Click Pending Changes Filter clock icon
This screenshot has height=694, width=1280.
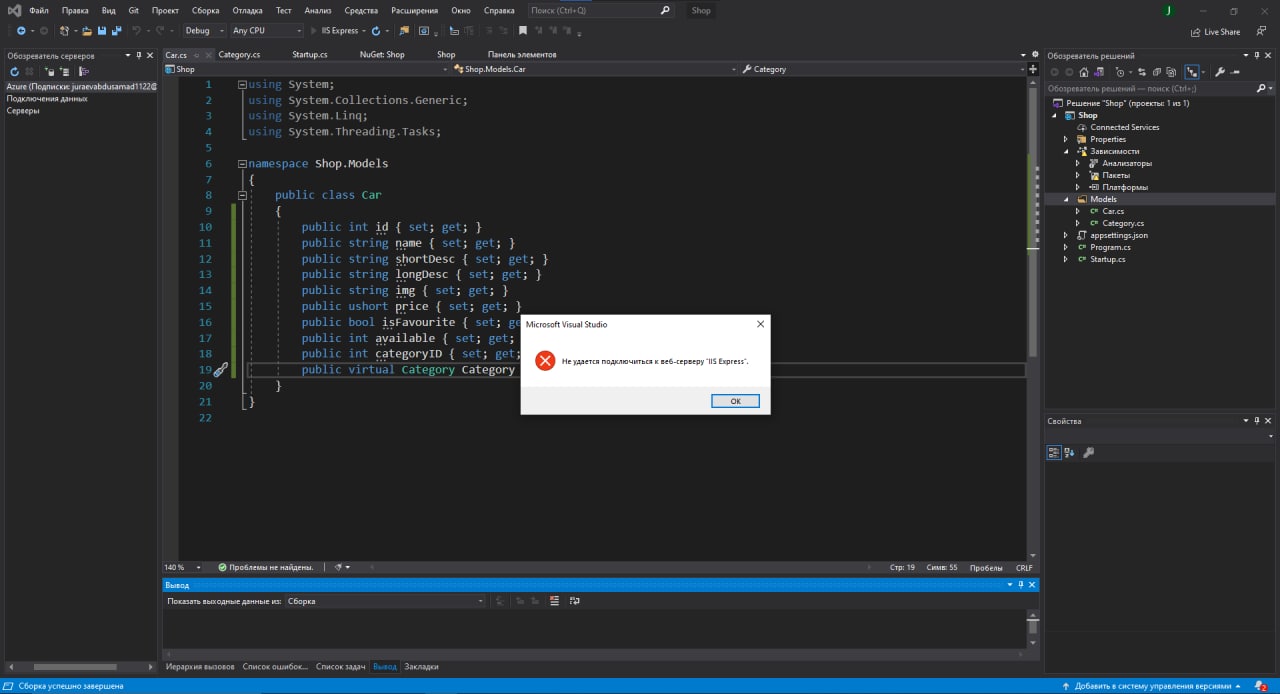pyautogui.click(x=1121, y=72)
